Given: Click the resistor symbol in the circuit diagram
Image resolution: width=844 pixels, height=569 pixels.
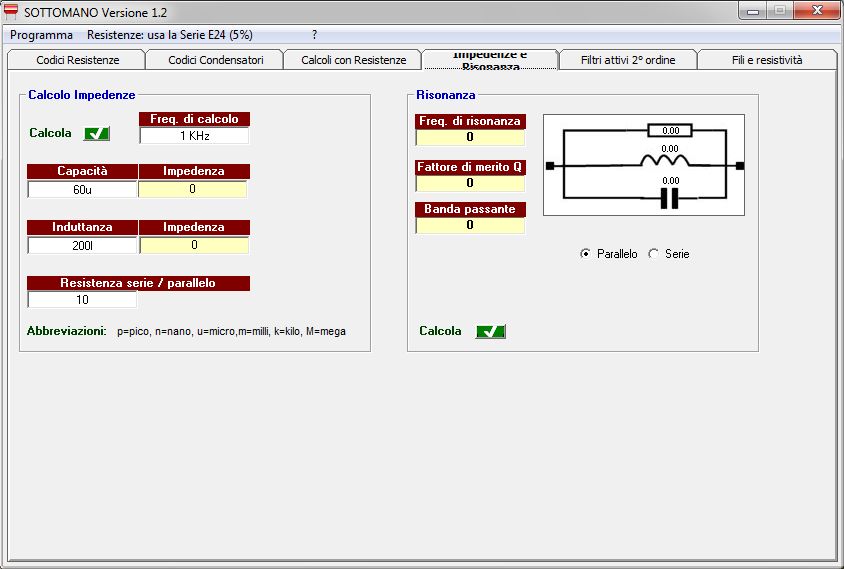Looking at the screenshot, I should (670, 130).
